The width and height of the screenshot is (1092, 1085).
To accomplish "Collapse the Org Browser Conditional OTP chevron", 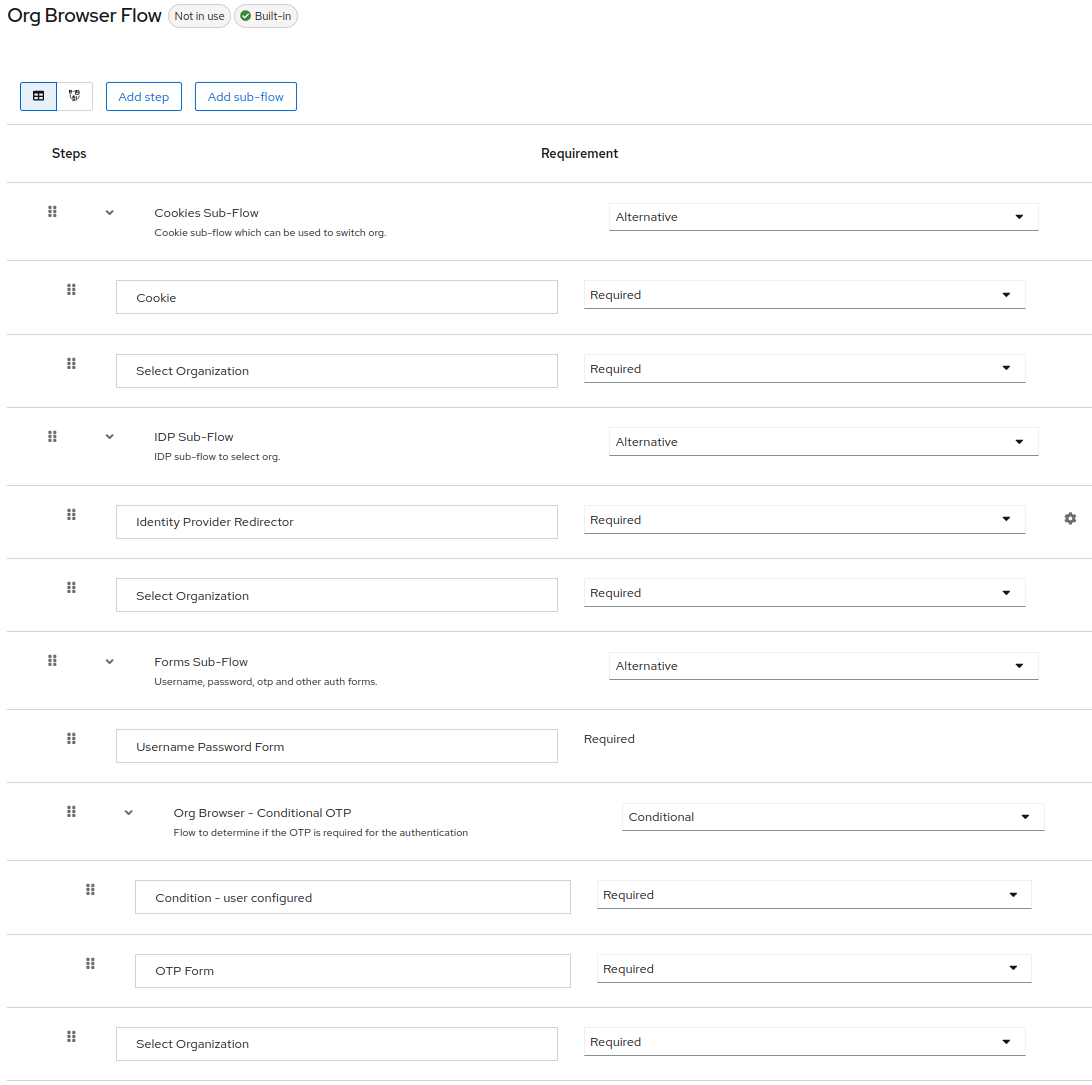I will [128, 812].
